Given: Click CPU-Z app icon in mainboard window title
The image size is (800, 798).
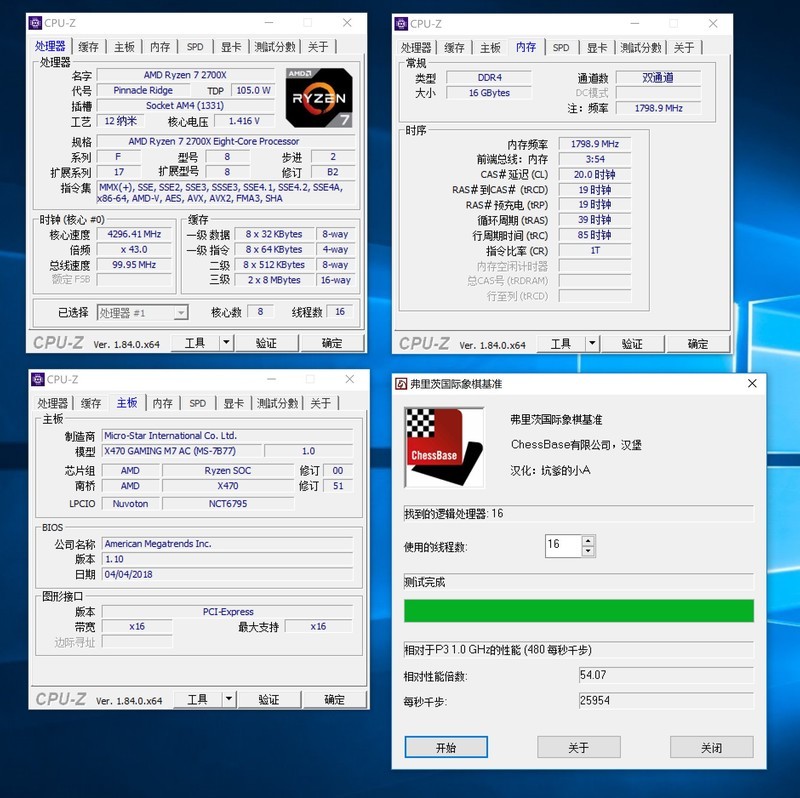Looking at the screenshot, I should 38,379.
